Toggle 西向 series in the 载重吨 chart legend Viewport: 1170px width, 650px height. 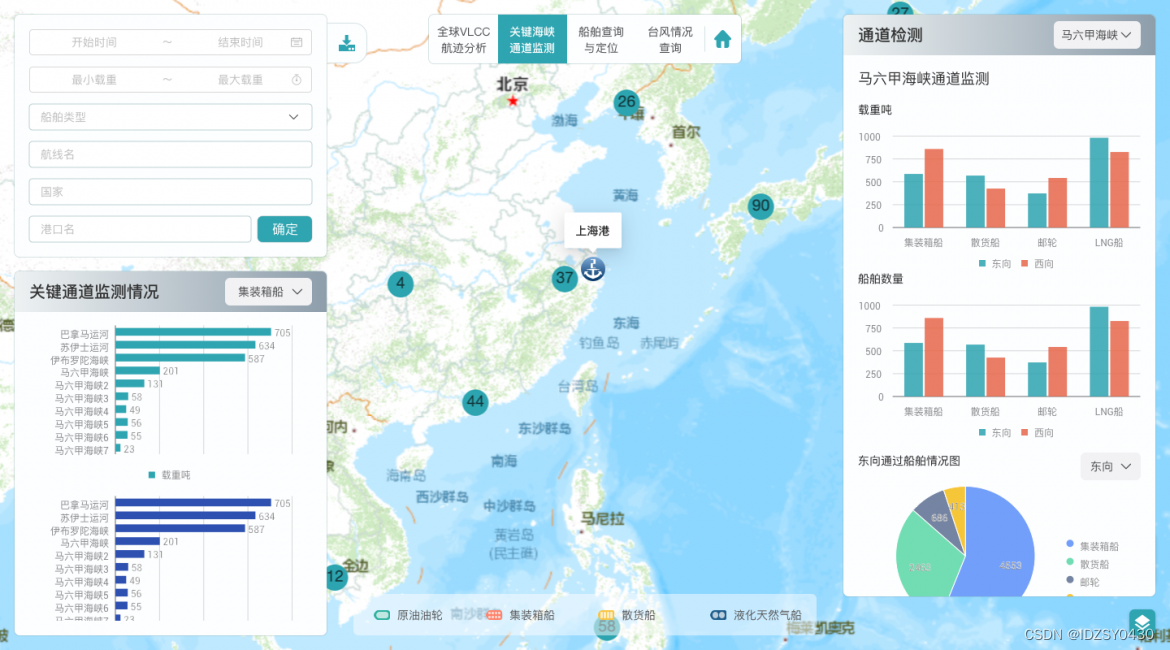click(1037, 263)
